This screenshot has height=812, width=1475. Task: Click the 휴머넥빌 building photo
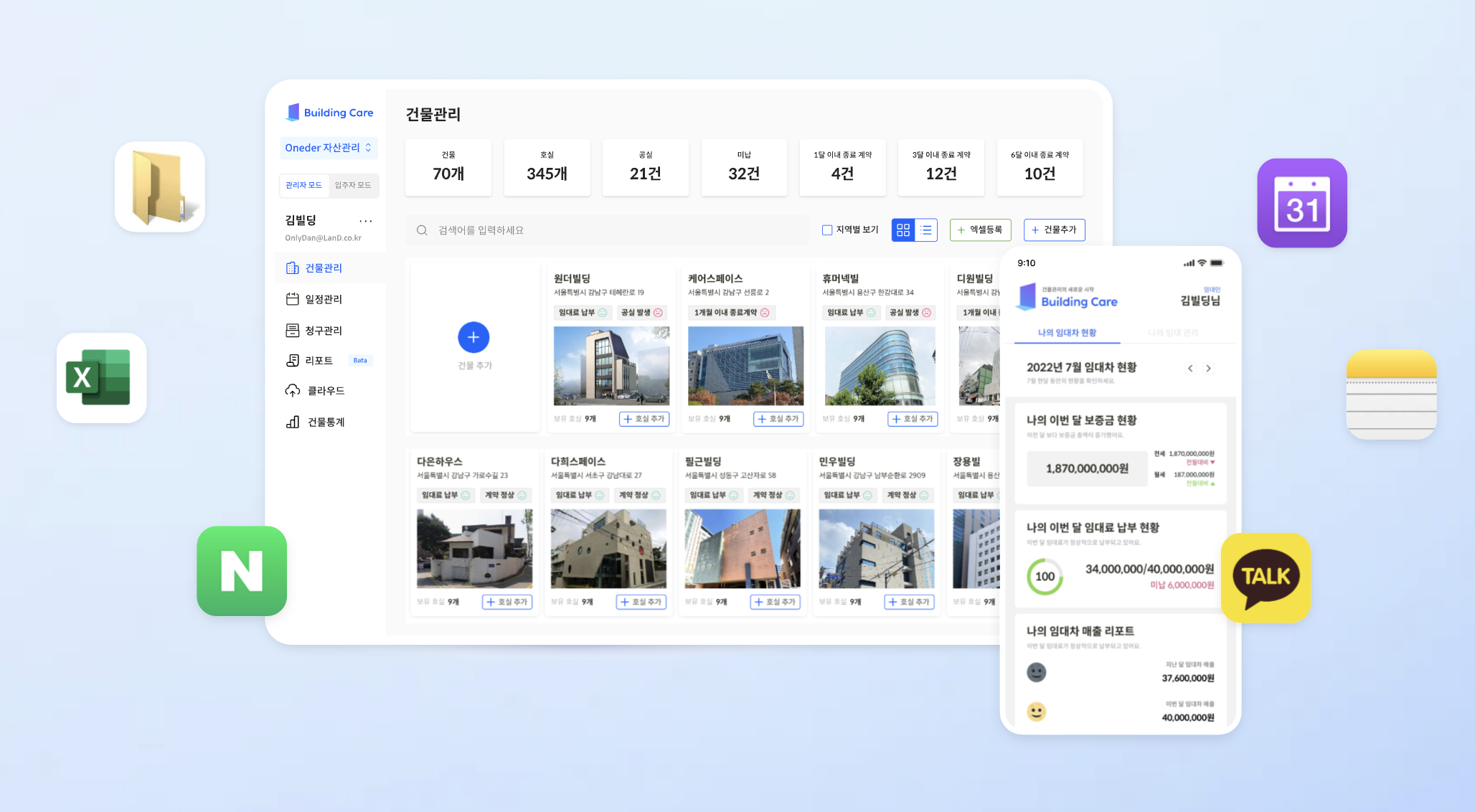pos(880,366)
